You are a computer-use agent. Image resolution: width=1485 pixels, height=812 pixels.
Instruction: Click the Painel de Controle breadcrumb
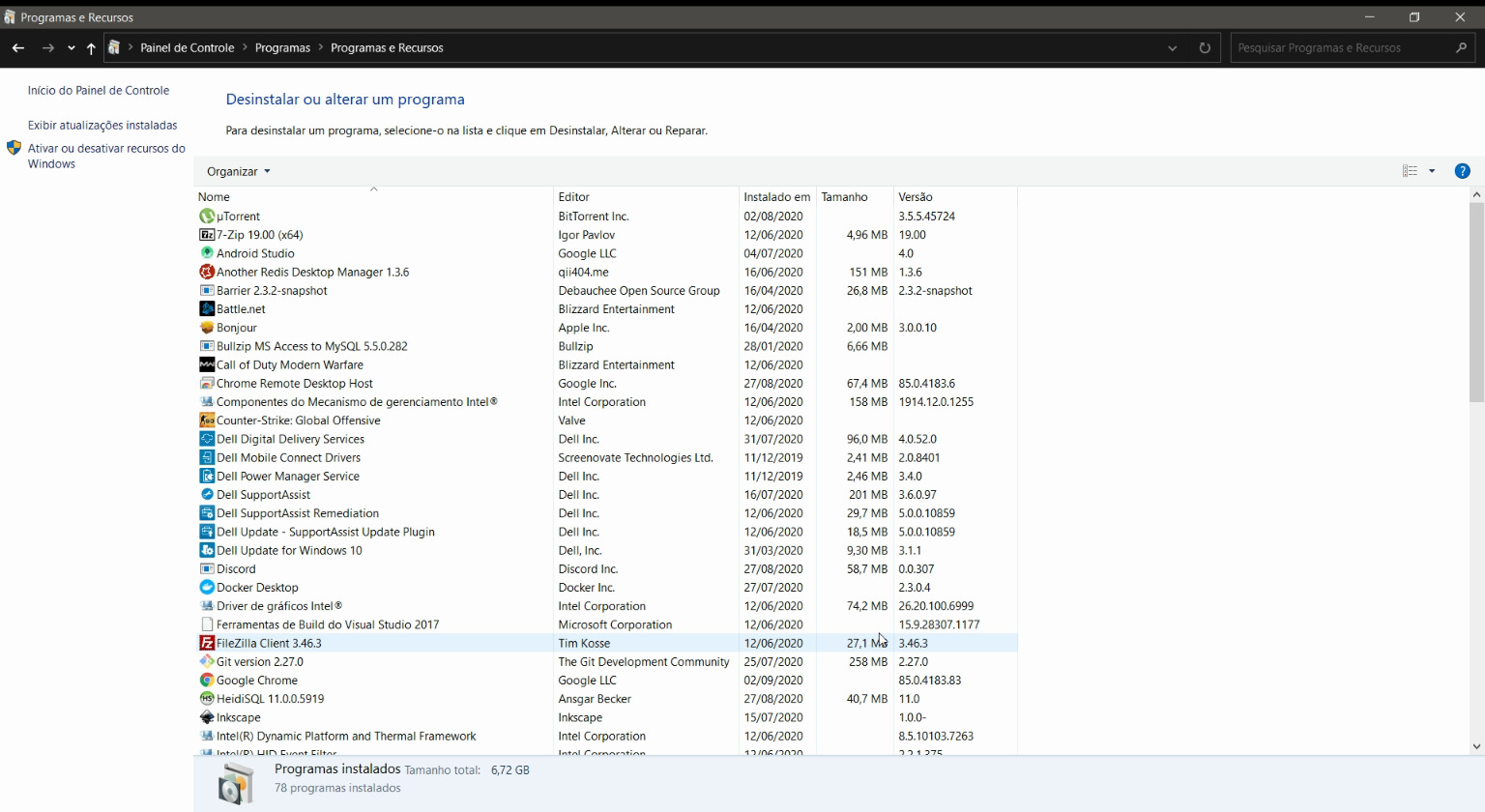(188, 47)
